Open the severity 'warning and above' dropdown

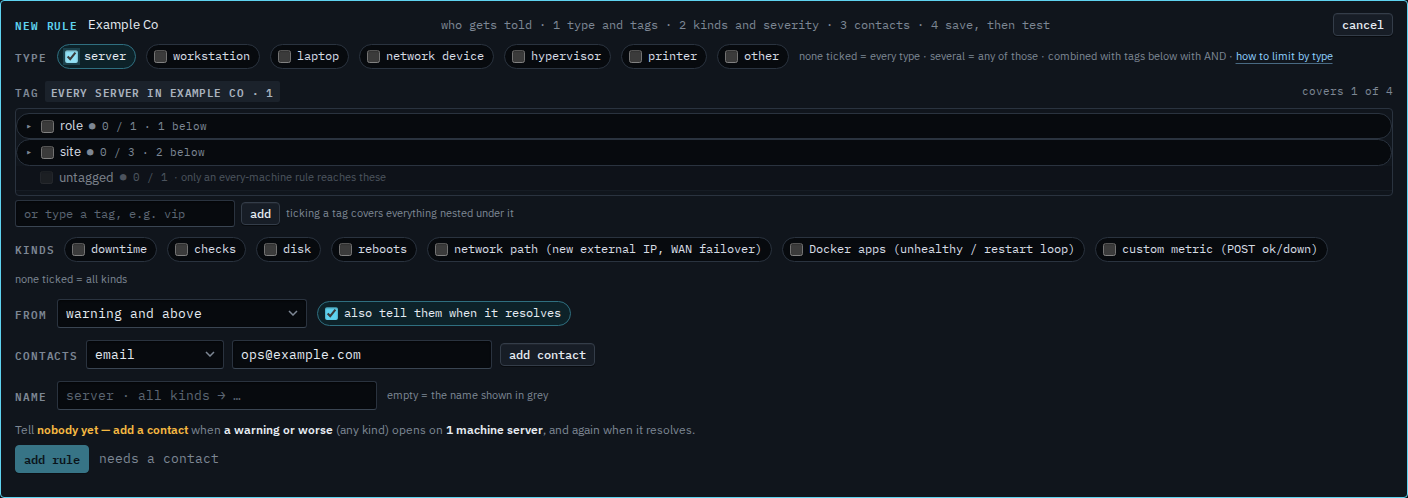tap(182, 314)
